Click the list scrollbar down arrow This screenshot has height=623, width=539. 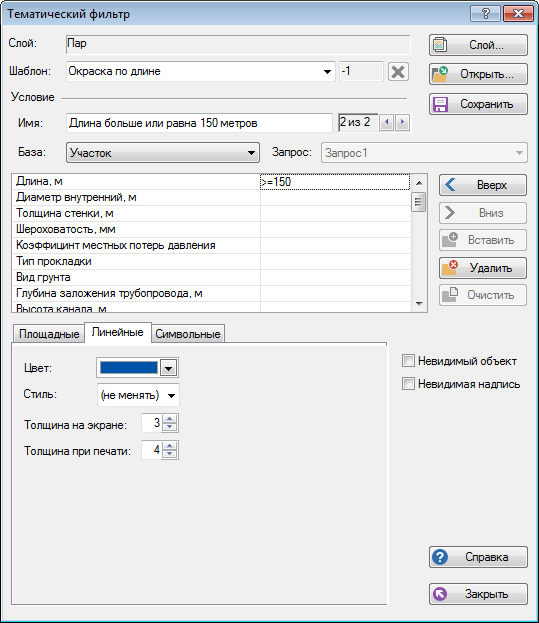(x=418, y=304)
